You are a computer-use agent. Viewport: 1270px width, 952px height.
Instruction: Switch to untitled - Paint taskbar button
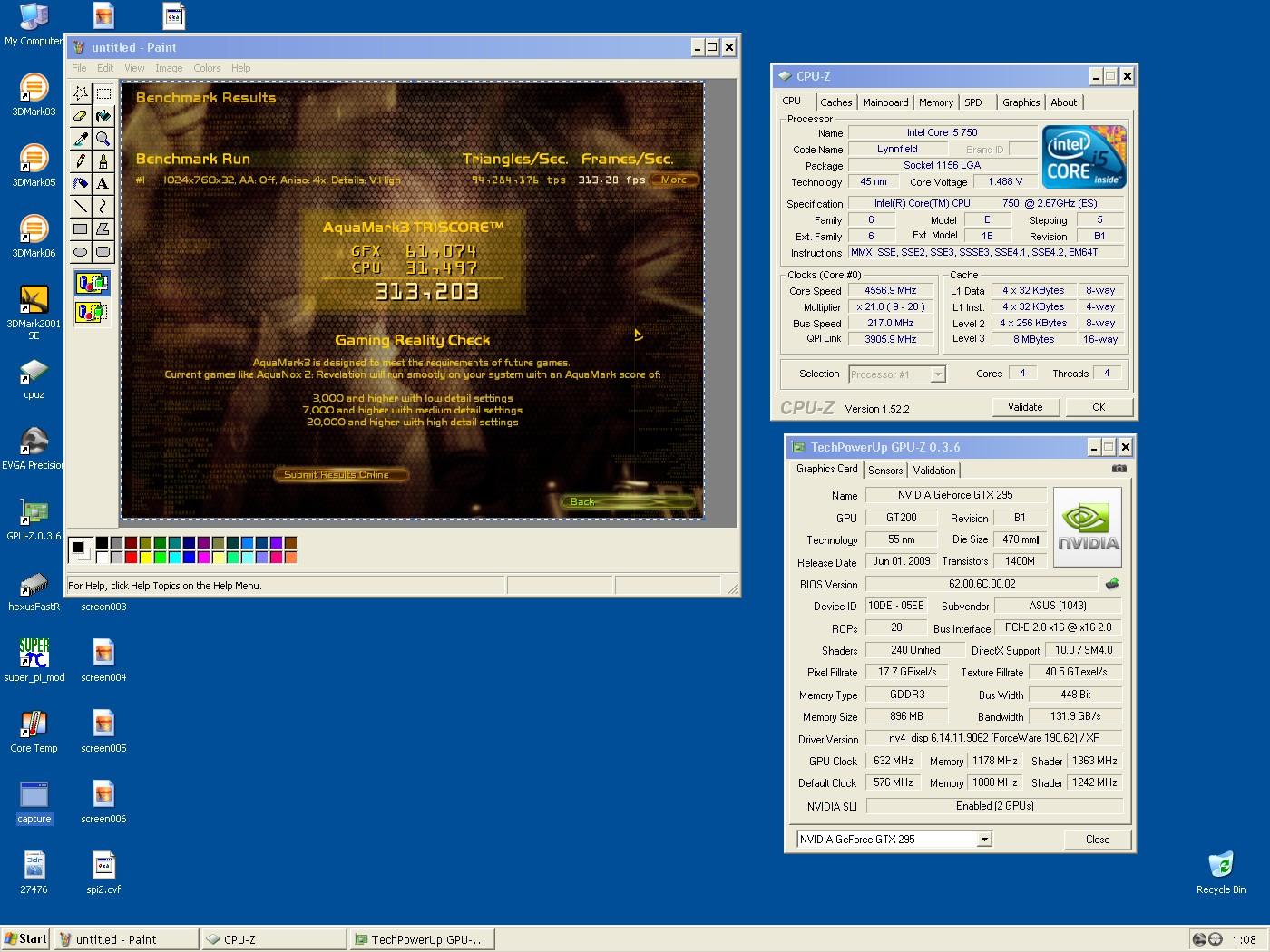click(x=126, y=939)
